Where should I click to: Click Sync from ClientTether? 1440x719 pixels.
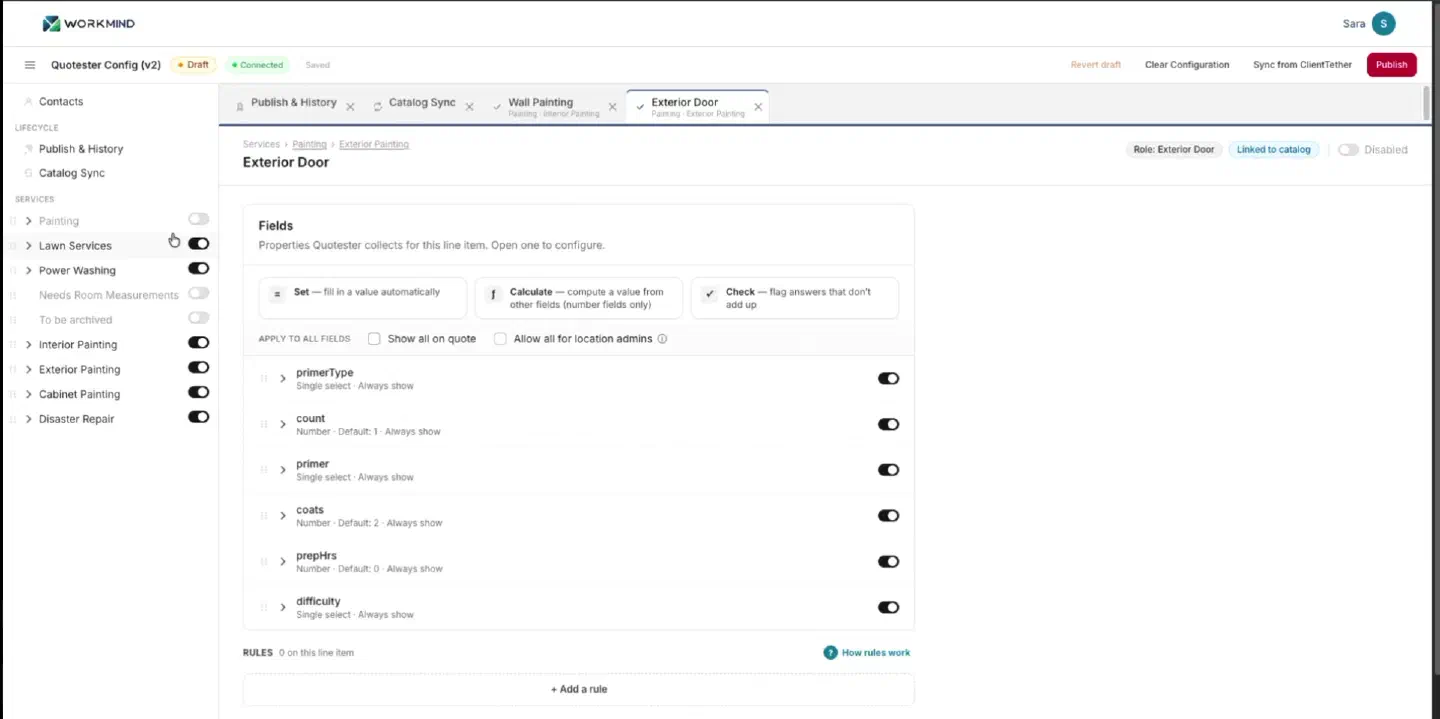tap(1302, 65)
